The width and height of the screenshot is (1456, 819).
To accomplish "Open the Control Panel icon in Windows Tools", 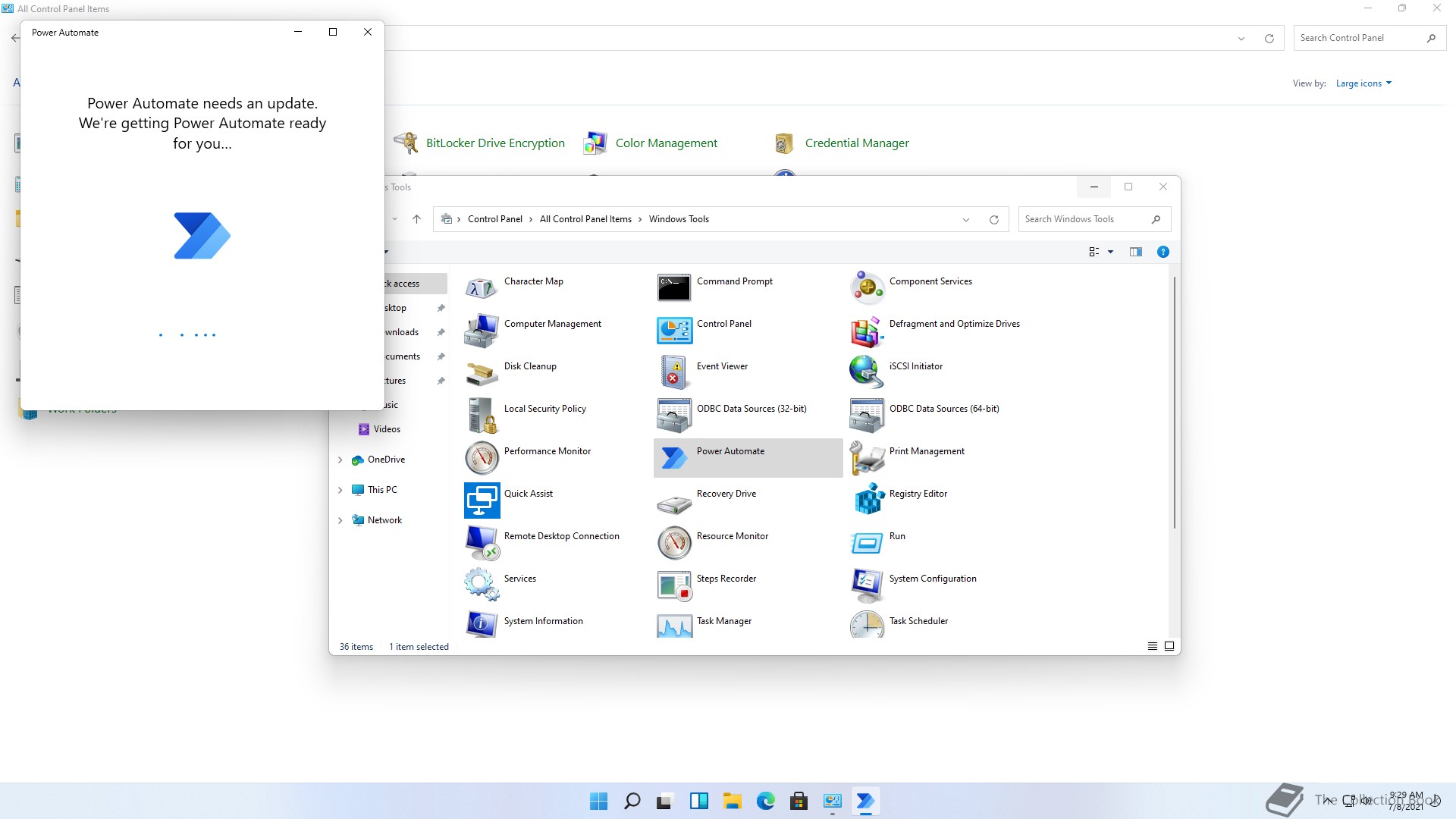I will coord(674,331).
